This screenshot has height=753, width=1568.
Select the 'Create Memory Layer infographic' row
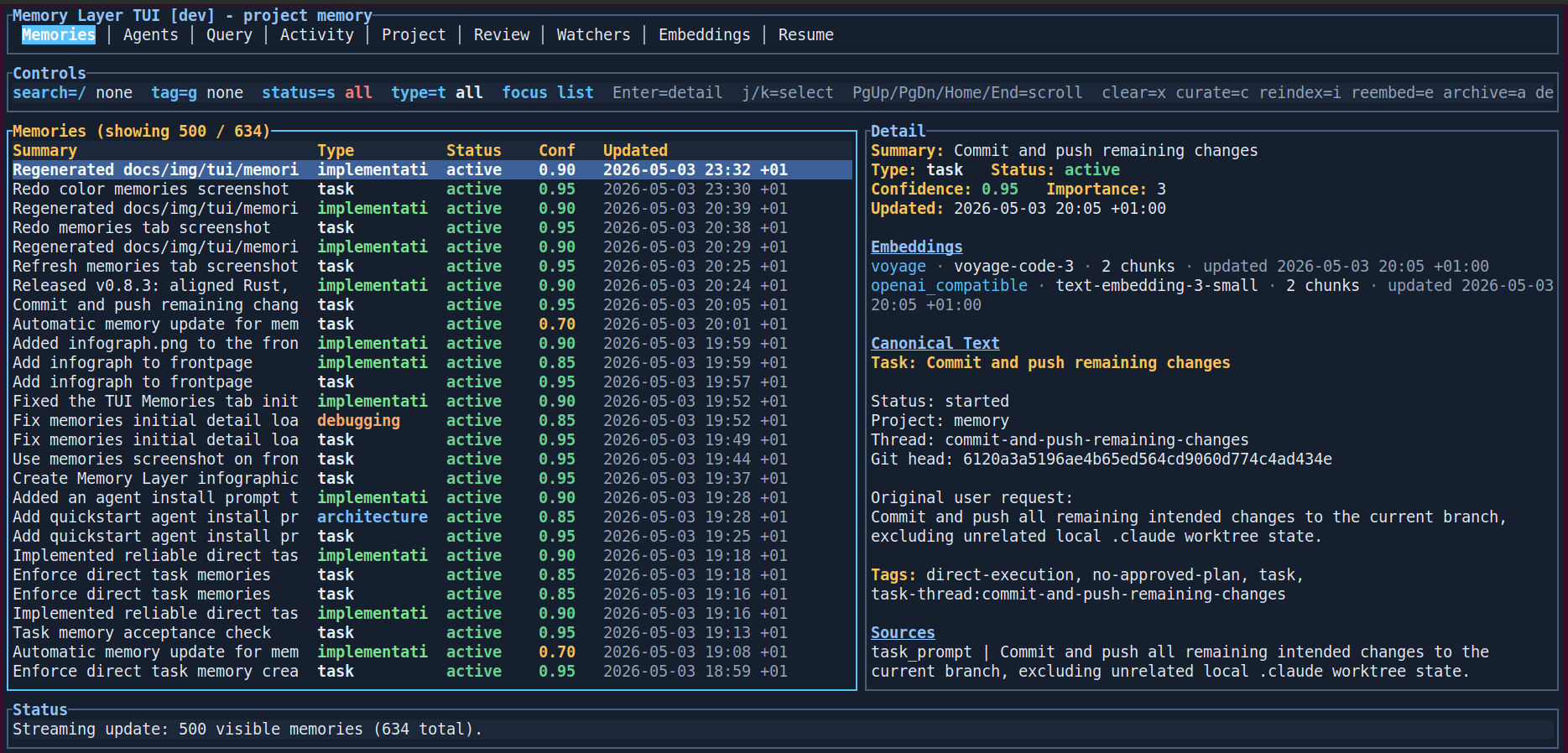pos(431,478)
